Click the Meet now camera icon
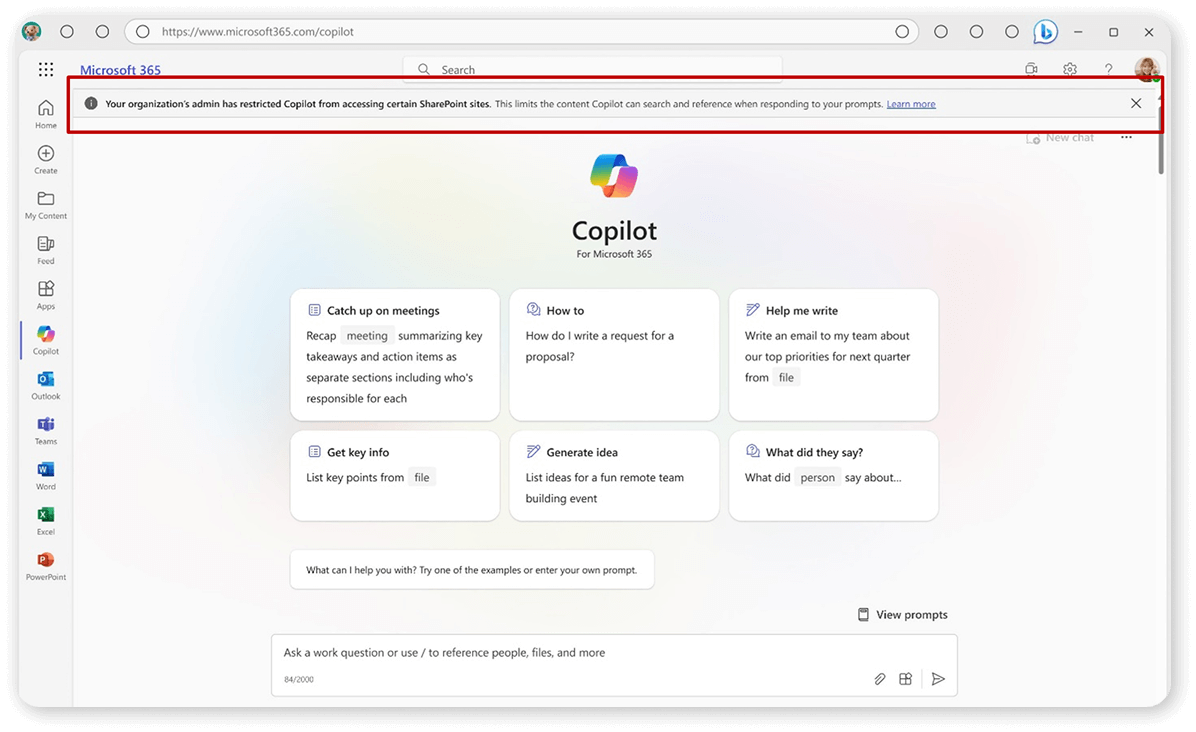 click(x=1031, y=69)
